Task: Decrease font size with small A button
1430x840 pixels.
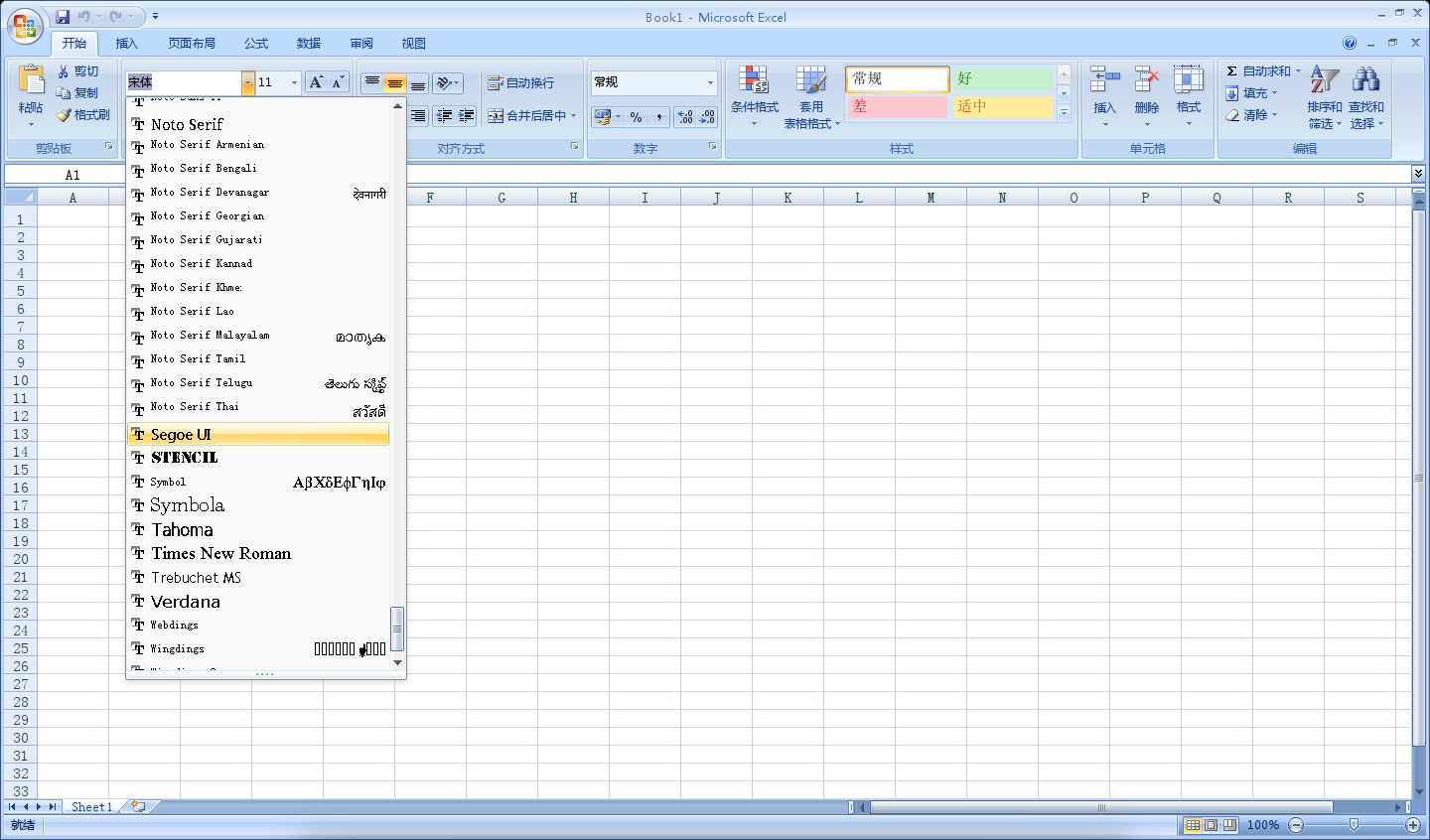Action: tap(338, 82)
